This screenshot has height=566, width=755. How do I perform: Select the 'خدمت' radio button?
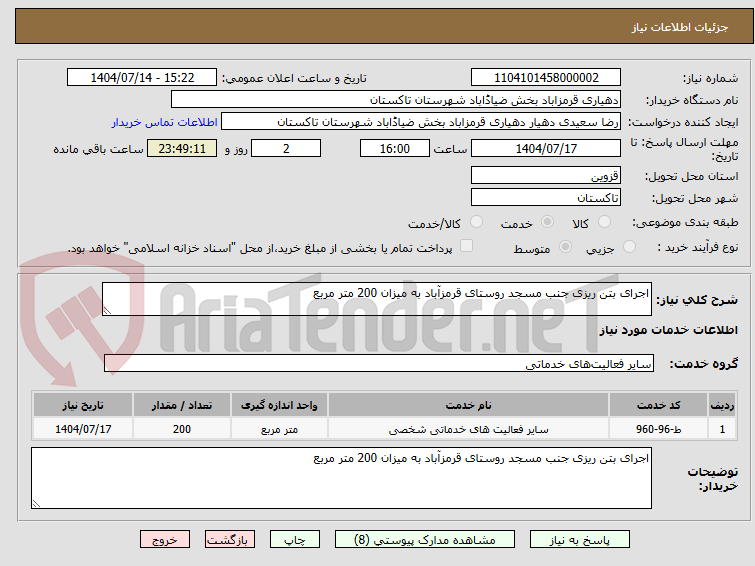tap(547, 222)
